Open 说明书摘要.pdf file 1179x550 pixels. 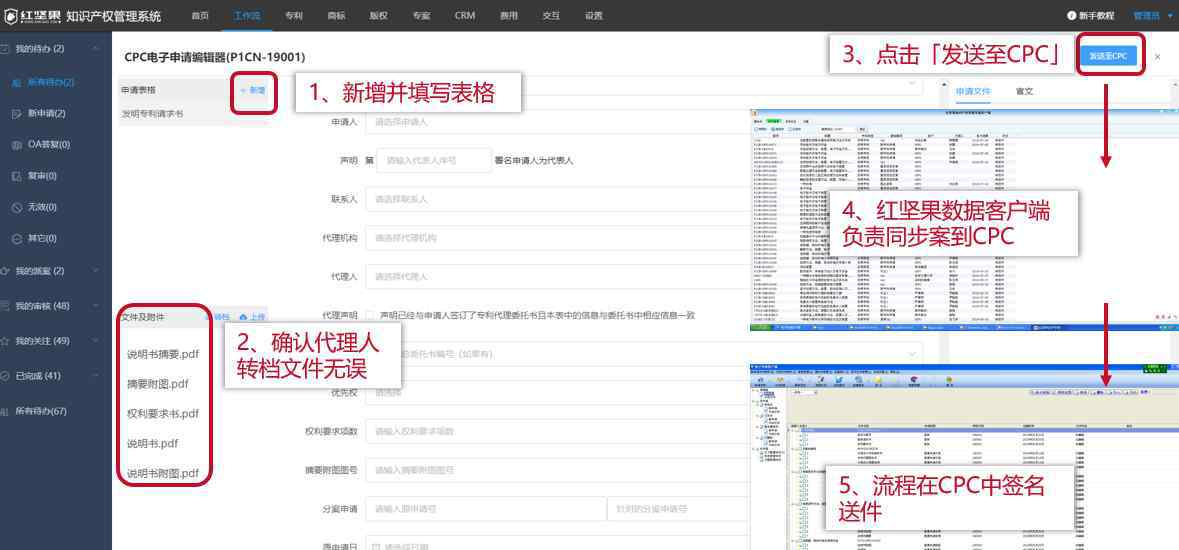click(163, 354)
